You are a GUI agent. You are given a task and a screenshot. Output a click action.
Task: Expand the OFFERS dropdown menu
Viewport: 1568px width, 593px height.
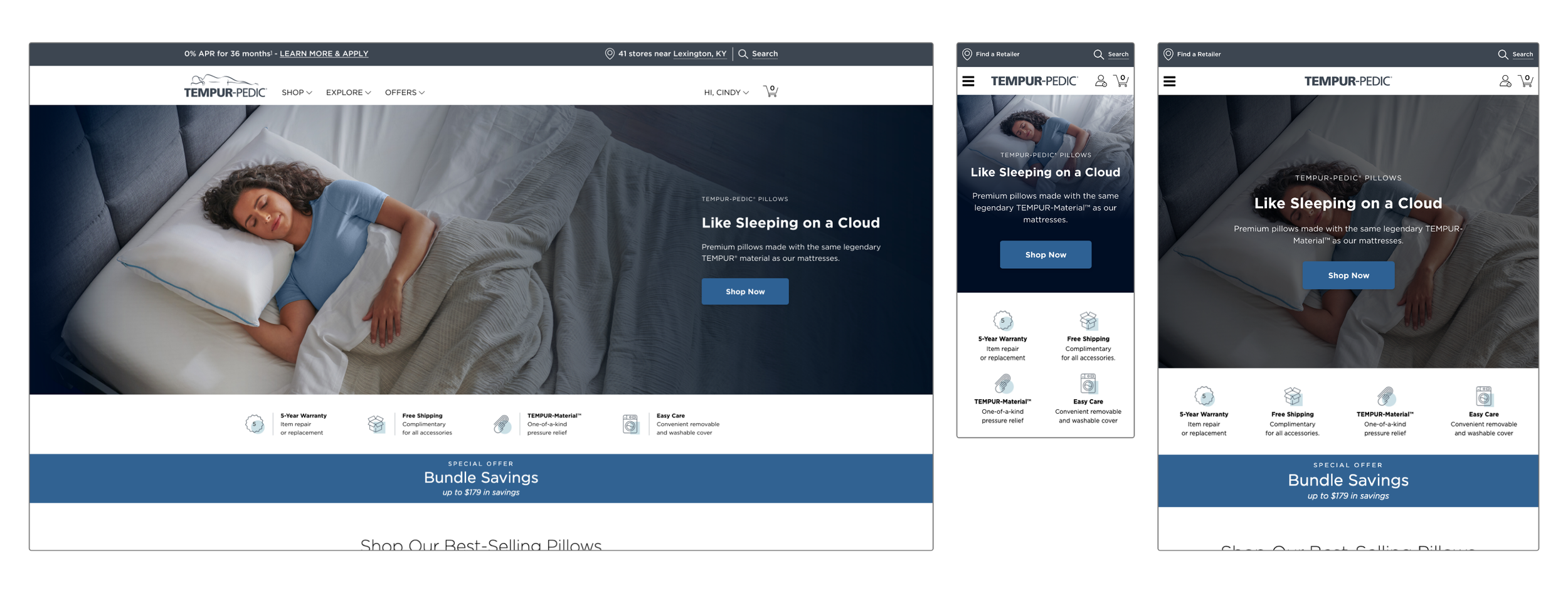tap(405, 93)
